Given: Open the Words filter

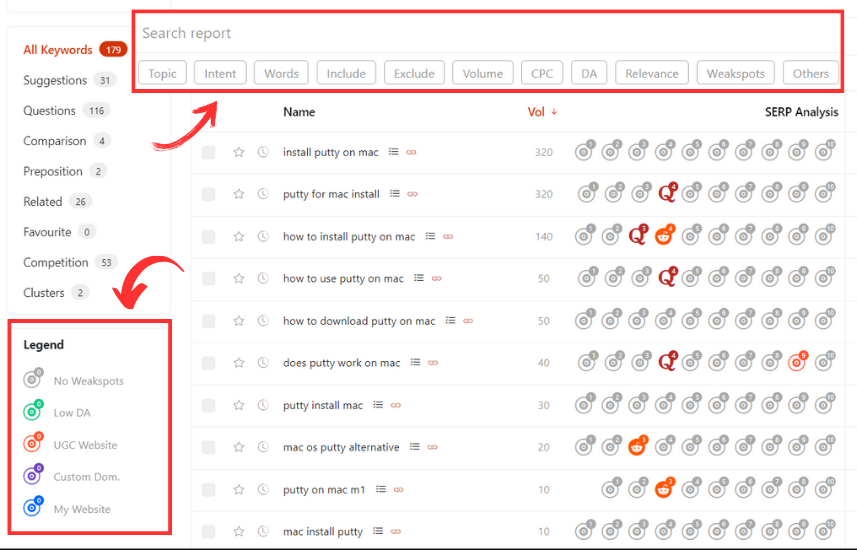Looking at the screenshot, I should pos(281,73).
